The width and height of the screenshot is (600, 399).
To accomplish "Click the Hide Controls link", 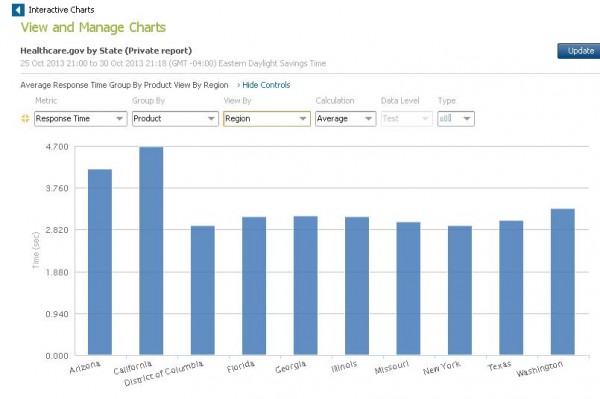I will tap(264, 85).
